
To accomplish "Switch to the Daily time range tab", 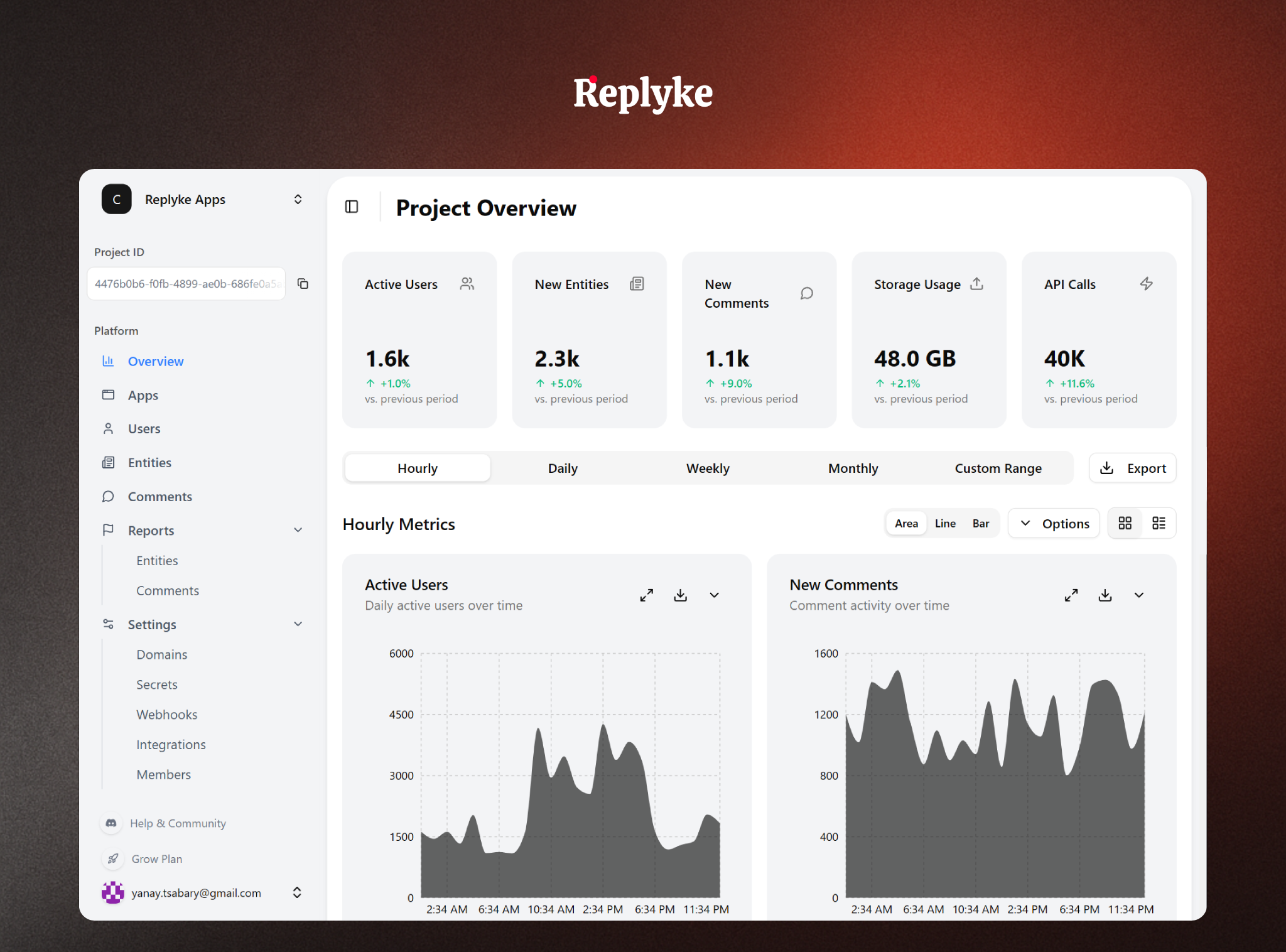I will 562,468.
